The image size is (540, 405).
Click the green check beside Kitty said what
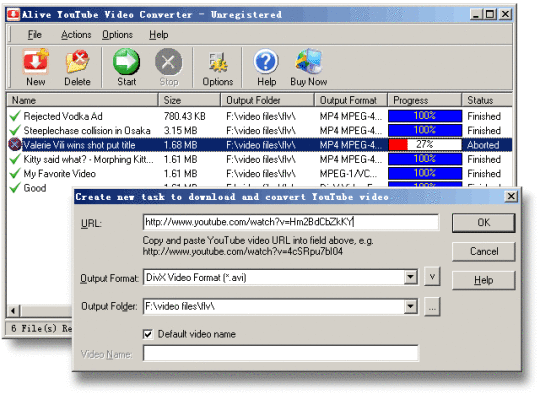[15, 159]
